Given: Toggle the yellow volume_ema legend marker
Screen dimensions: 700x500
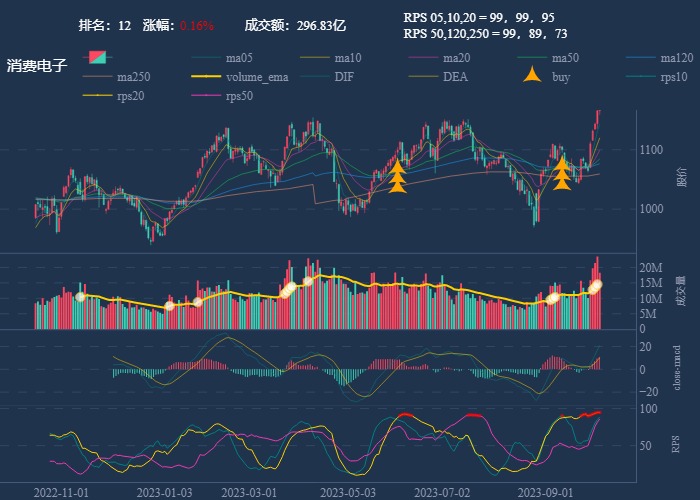Looking at the screenshot, I should tap(206, 77).
